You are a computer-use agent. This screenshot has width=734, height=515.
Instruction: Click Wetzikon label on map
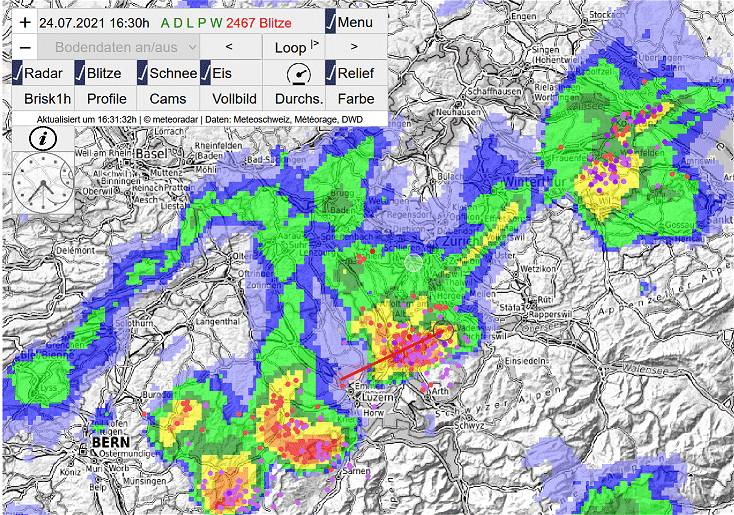tap(537, 269)
